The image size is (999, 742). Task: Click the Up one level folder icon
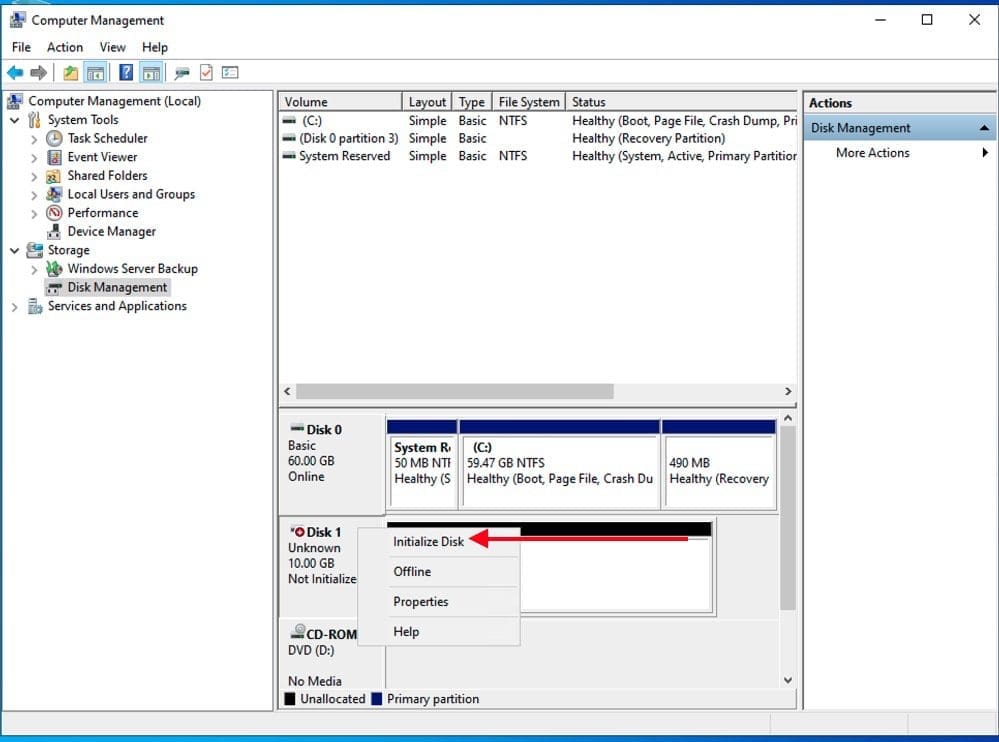70,73
